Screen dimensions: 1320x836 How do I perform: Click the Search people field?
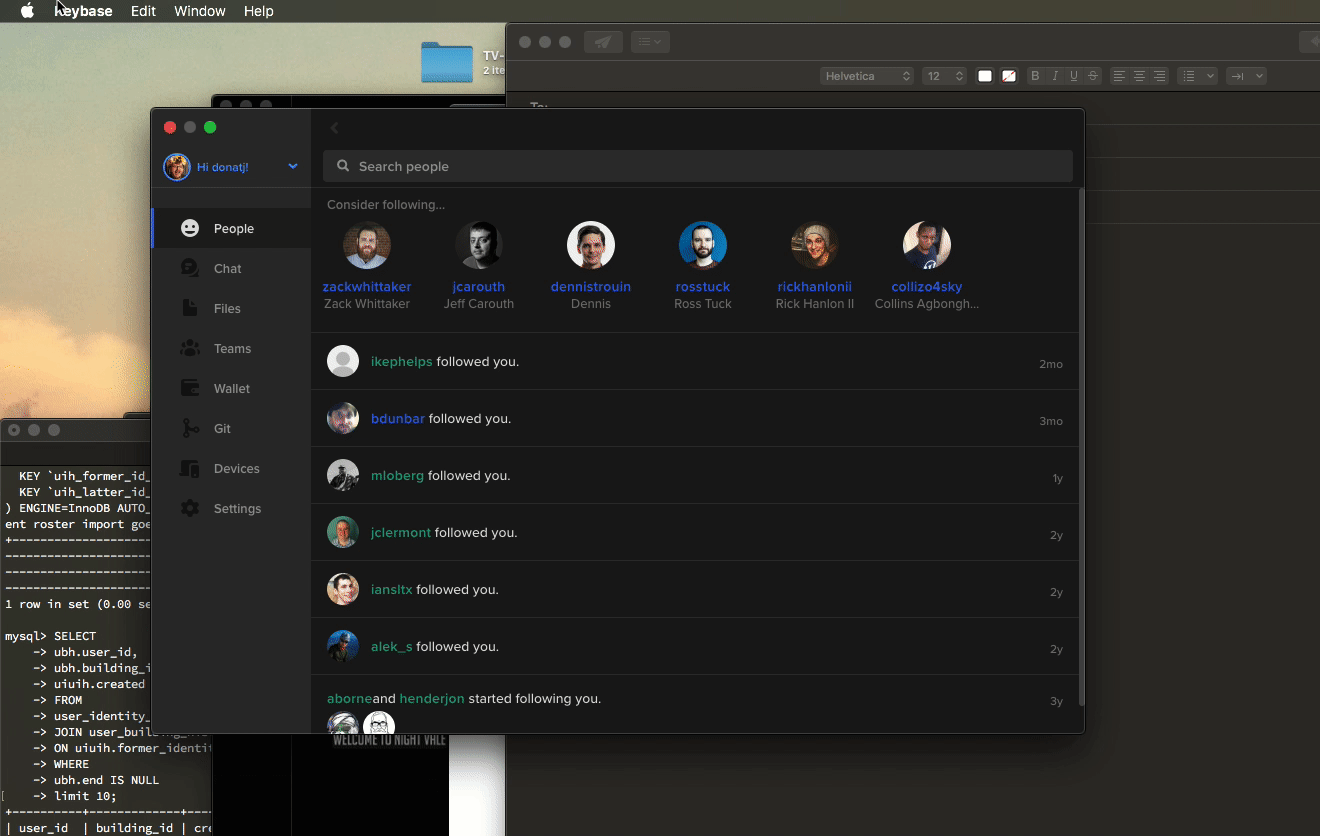[697, 166]
